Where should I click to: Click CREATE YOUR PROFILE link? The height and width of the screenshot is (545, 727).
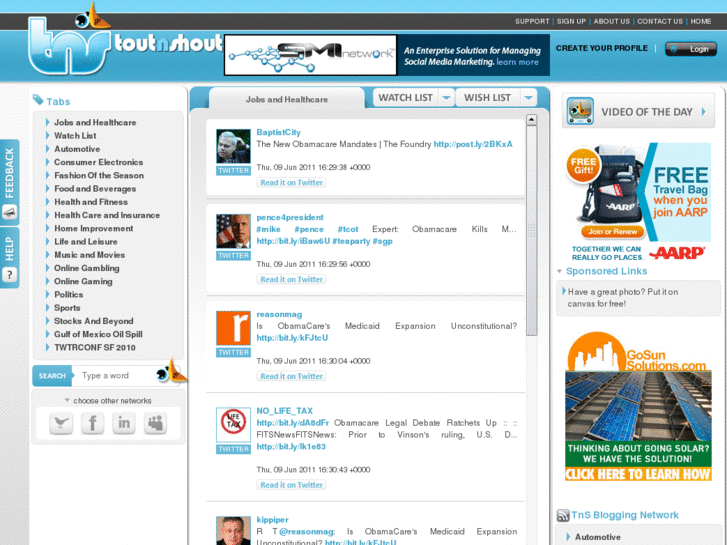602,48
